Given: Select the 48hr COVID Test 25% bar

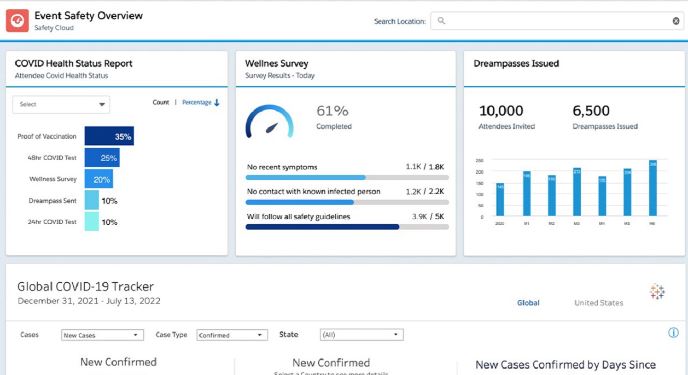Looking at the screenshot, I should (102, 157).
